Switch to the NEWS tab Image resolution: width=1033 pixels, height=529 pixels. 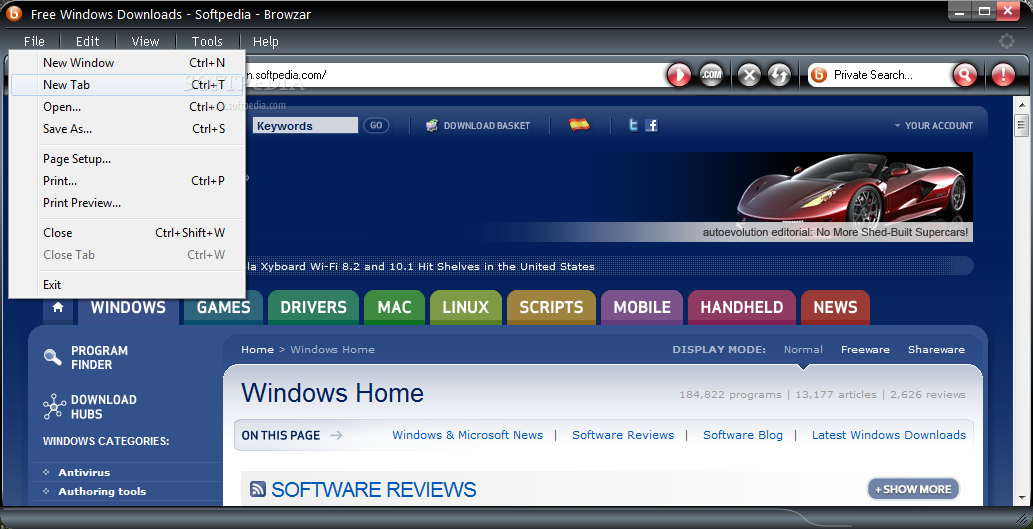[835, 307]
